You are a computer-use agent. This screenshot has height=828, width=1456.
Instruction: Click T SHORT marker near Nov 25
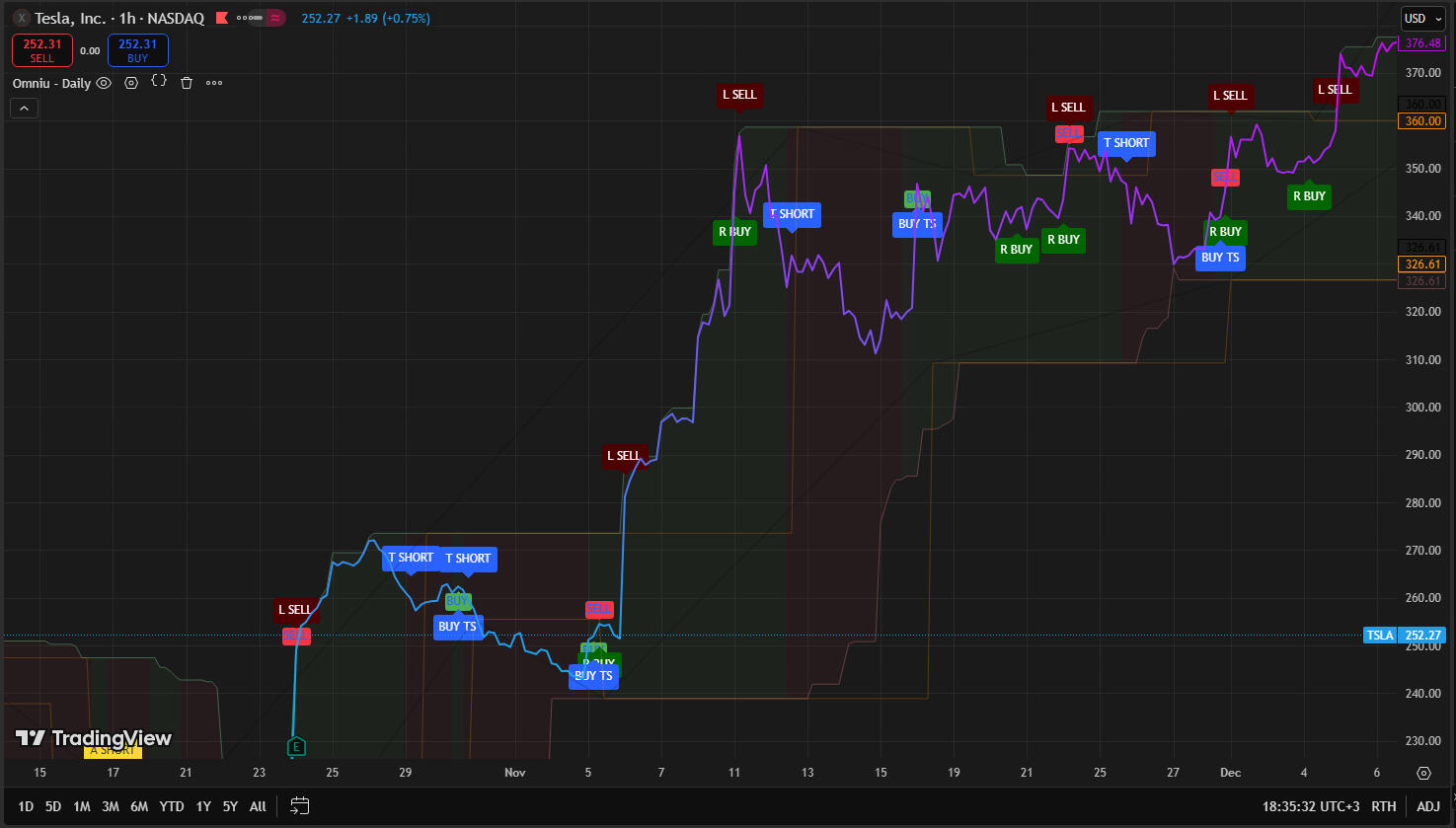click(1126, 144)
